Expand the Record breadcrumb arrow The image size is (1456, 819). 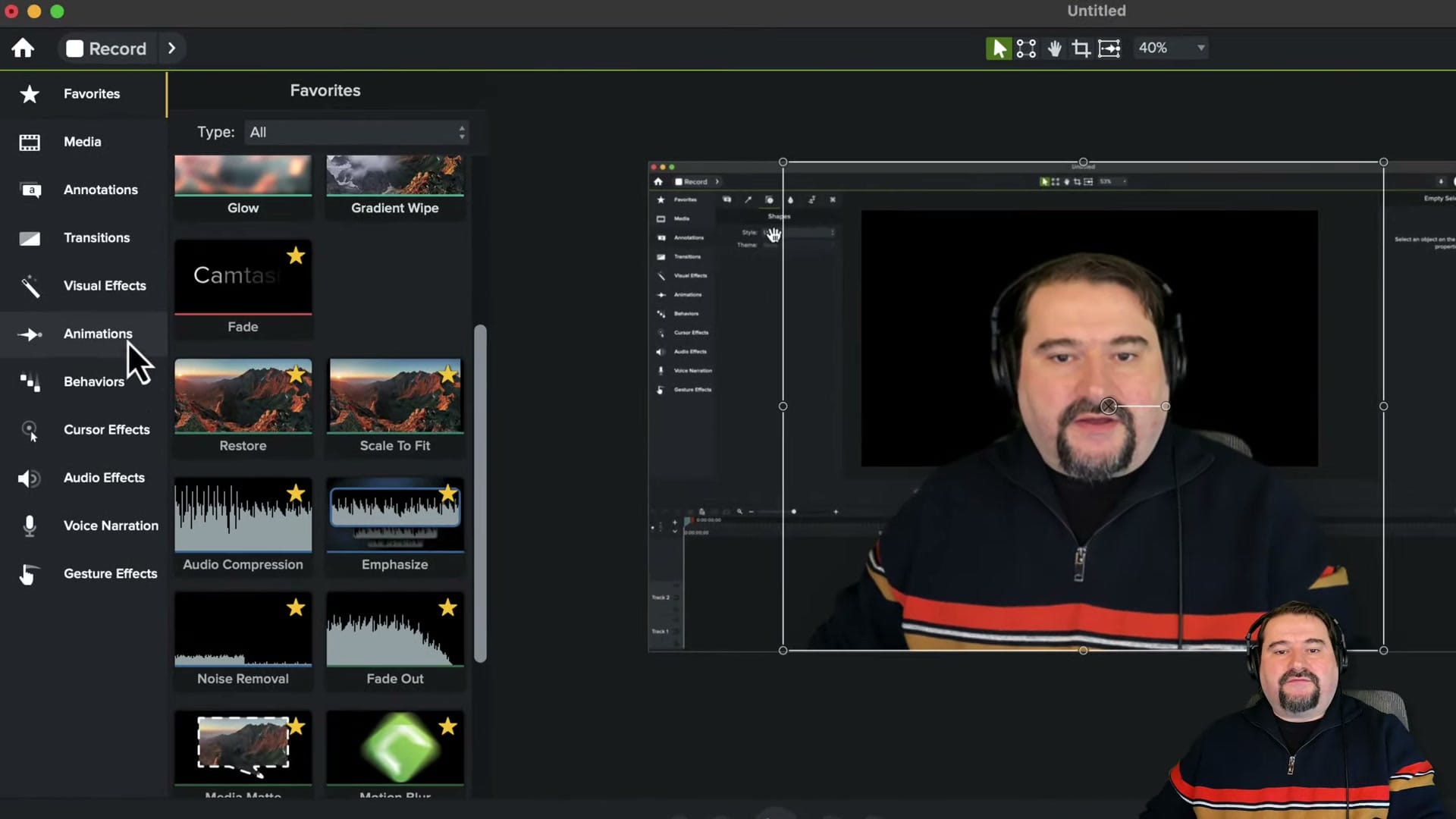tap(171, 48)
